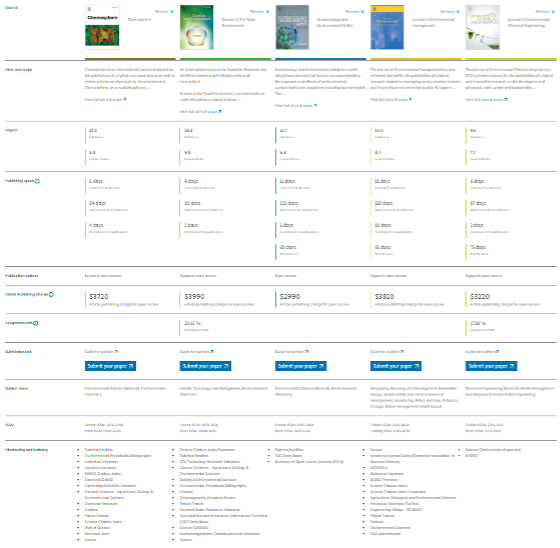
Task: Submit your paper to Science of Total Environment
Action: click(205, 366)
